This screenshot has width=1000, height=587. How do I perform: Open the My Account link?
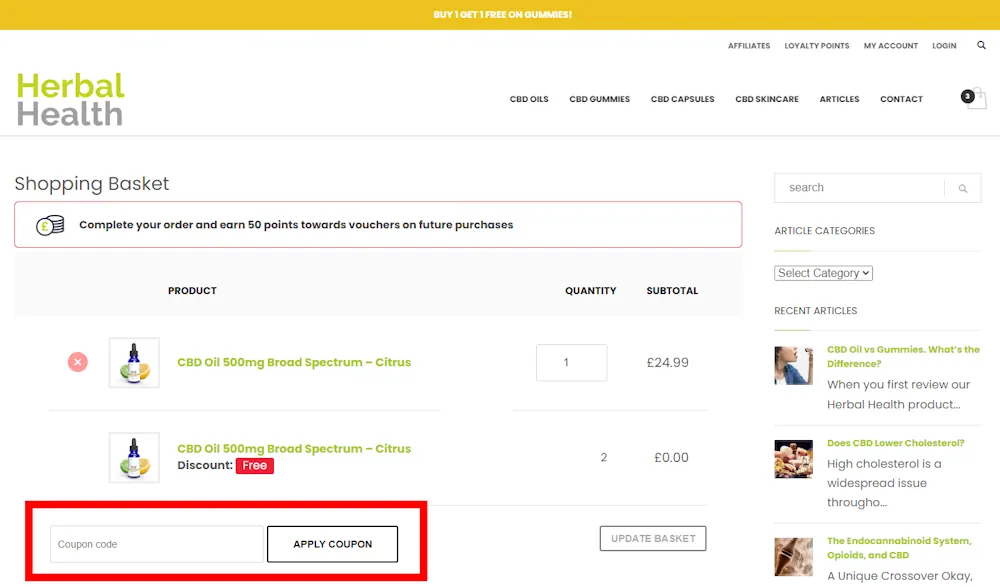890,46
